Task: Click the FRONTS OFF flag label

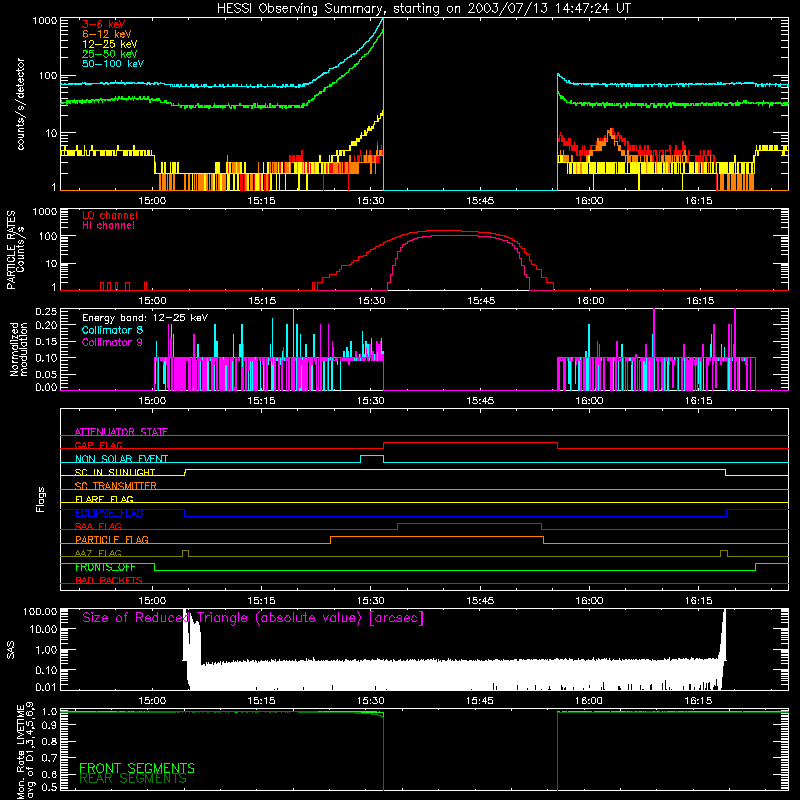Action: coord(105,567)
